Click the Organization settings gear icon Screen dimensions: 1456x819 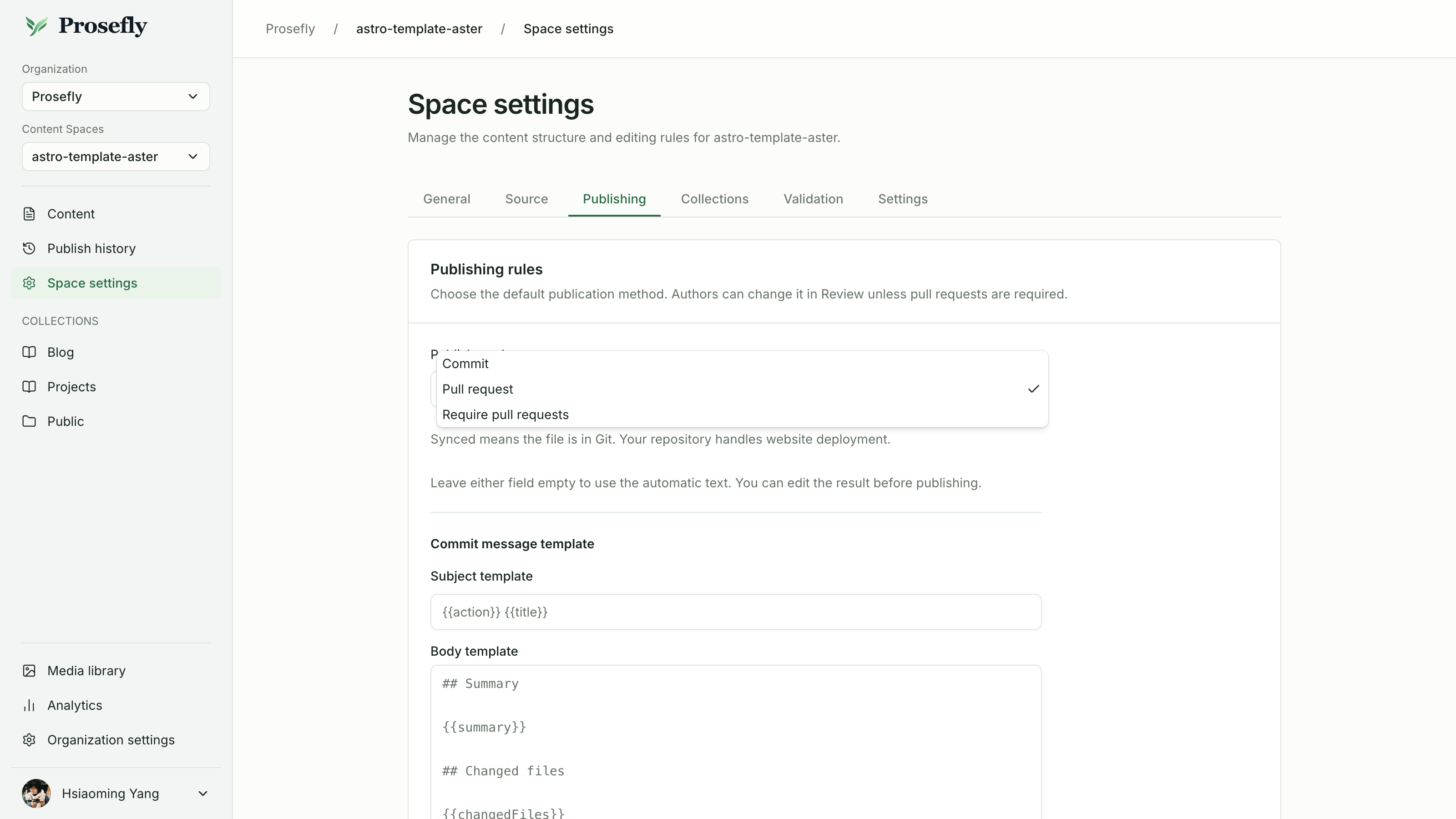(x=30, y=740)
